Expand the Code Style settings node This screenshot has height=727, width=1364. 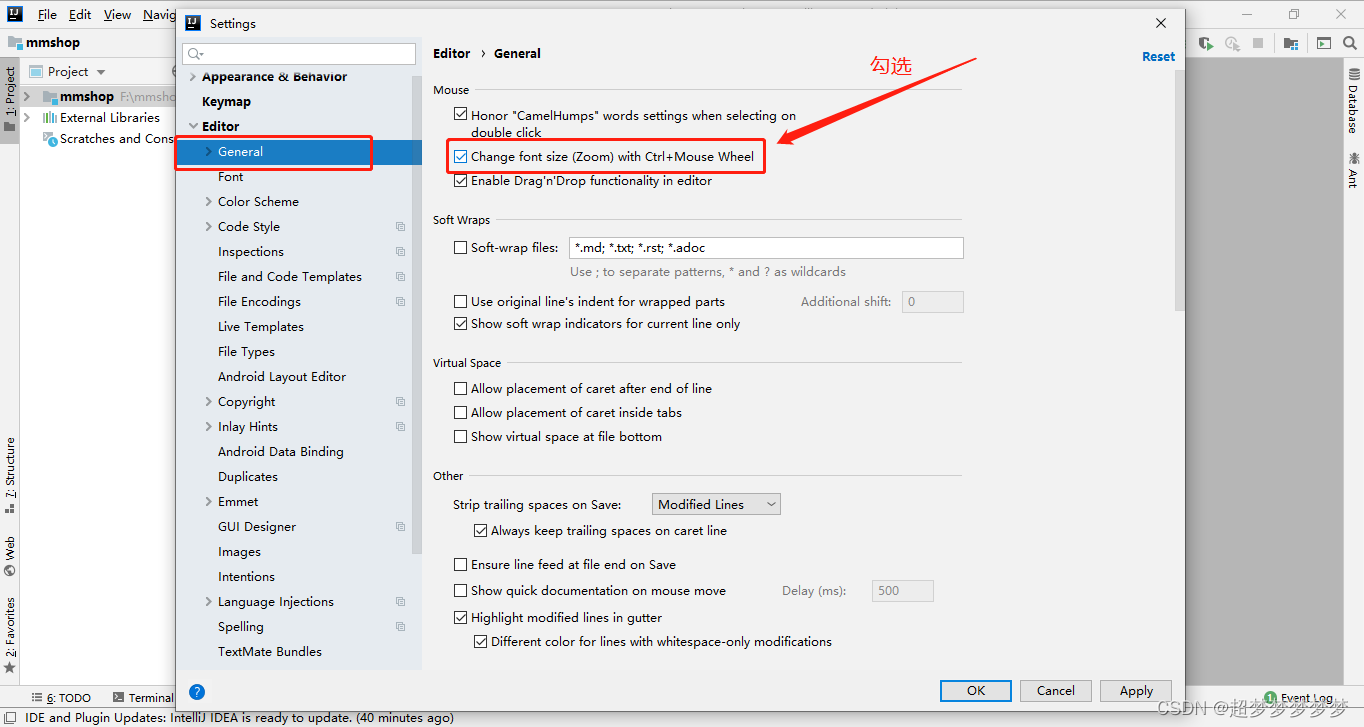coord(208,227)
